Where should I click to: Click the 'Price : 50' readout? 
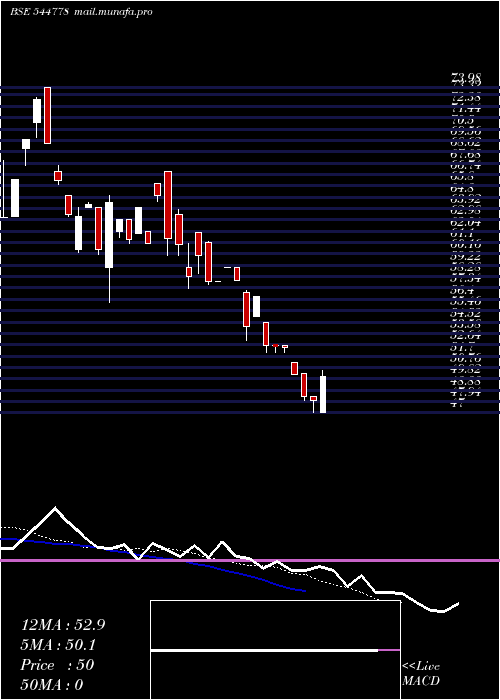tap(57, 665)
